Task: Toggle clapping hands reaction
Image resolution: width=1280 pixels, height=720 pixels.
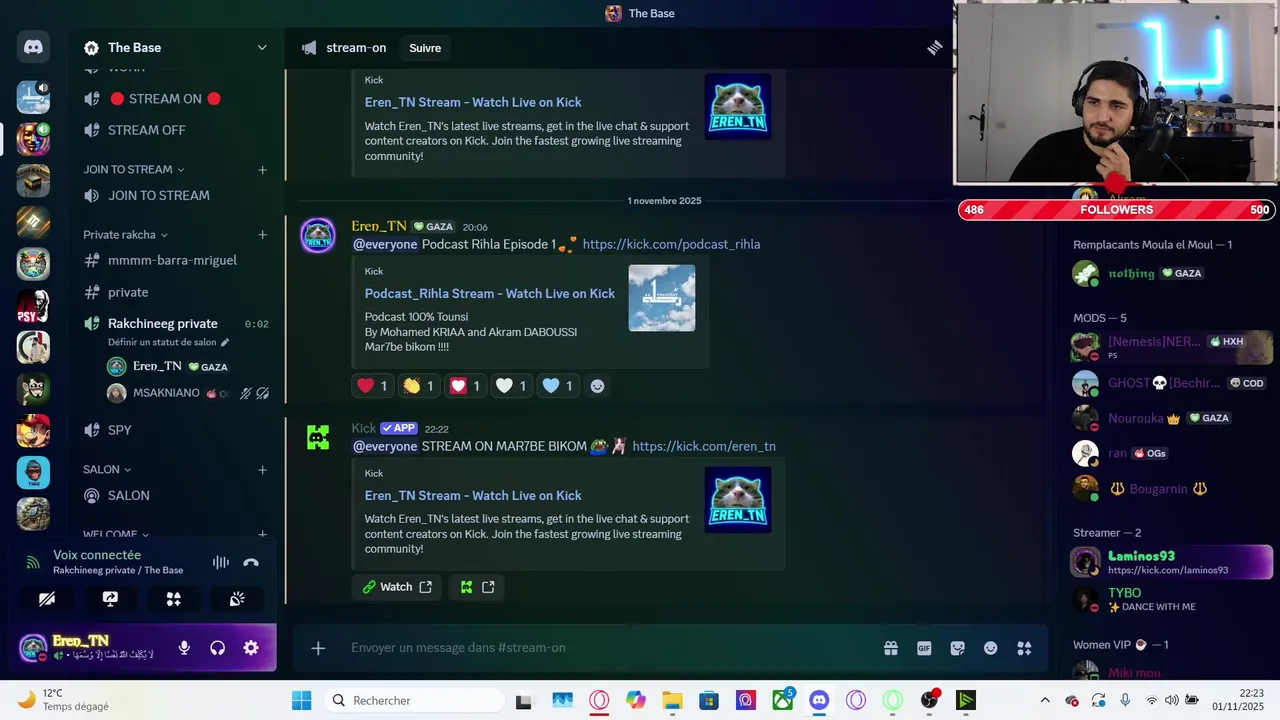Action: 418,386
